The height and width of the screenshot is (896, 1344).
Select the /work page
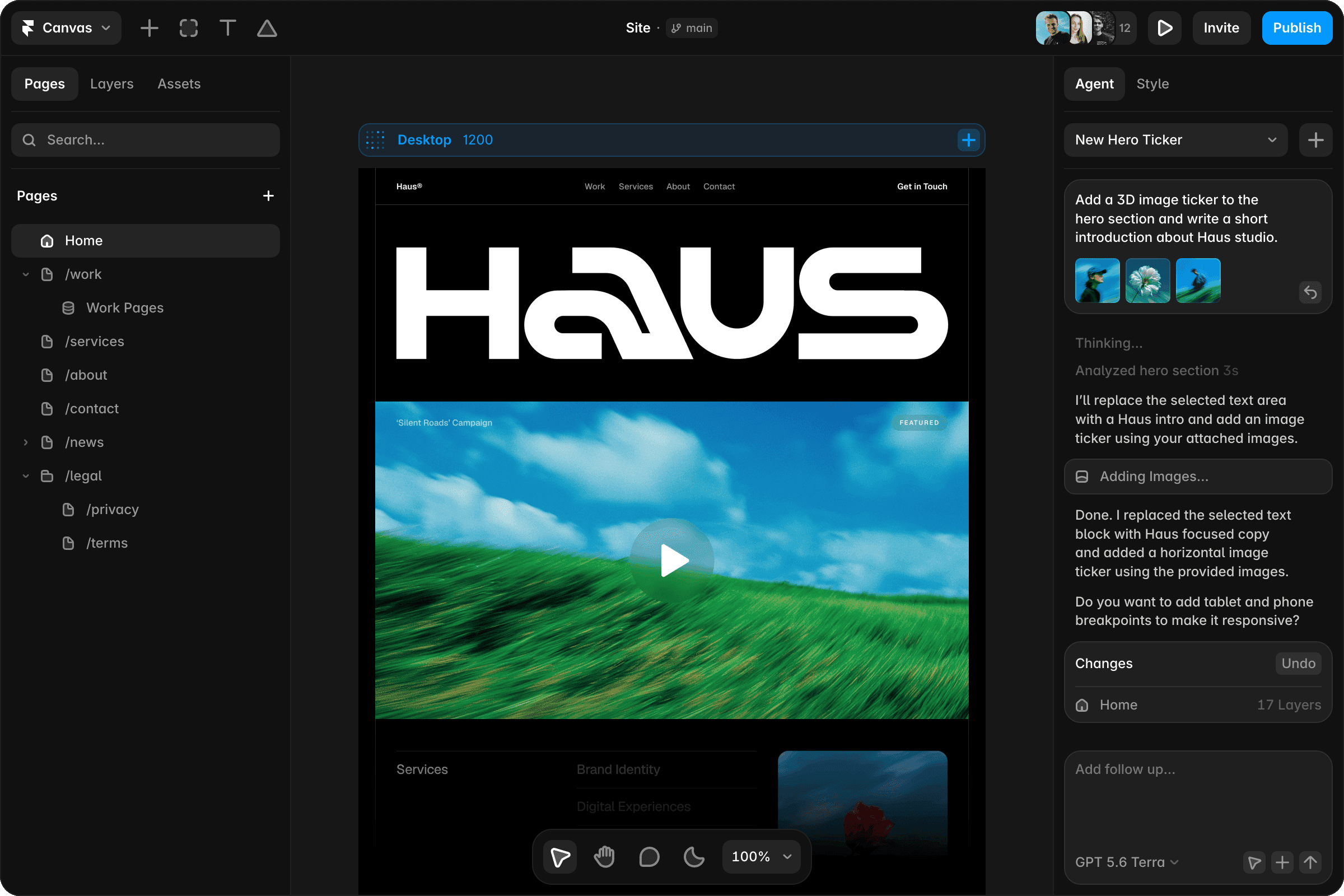click(83, 274)
